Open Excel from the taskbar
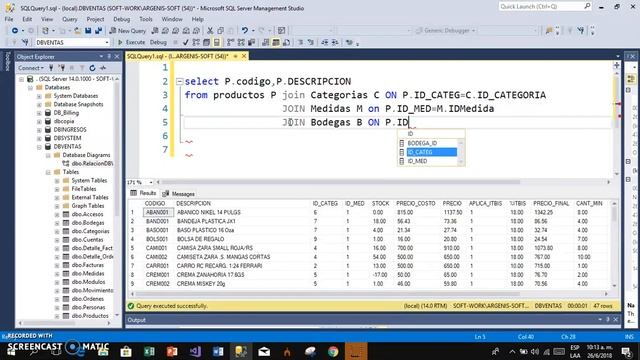 coord(149,351)
